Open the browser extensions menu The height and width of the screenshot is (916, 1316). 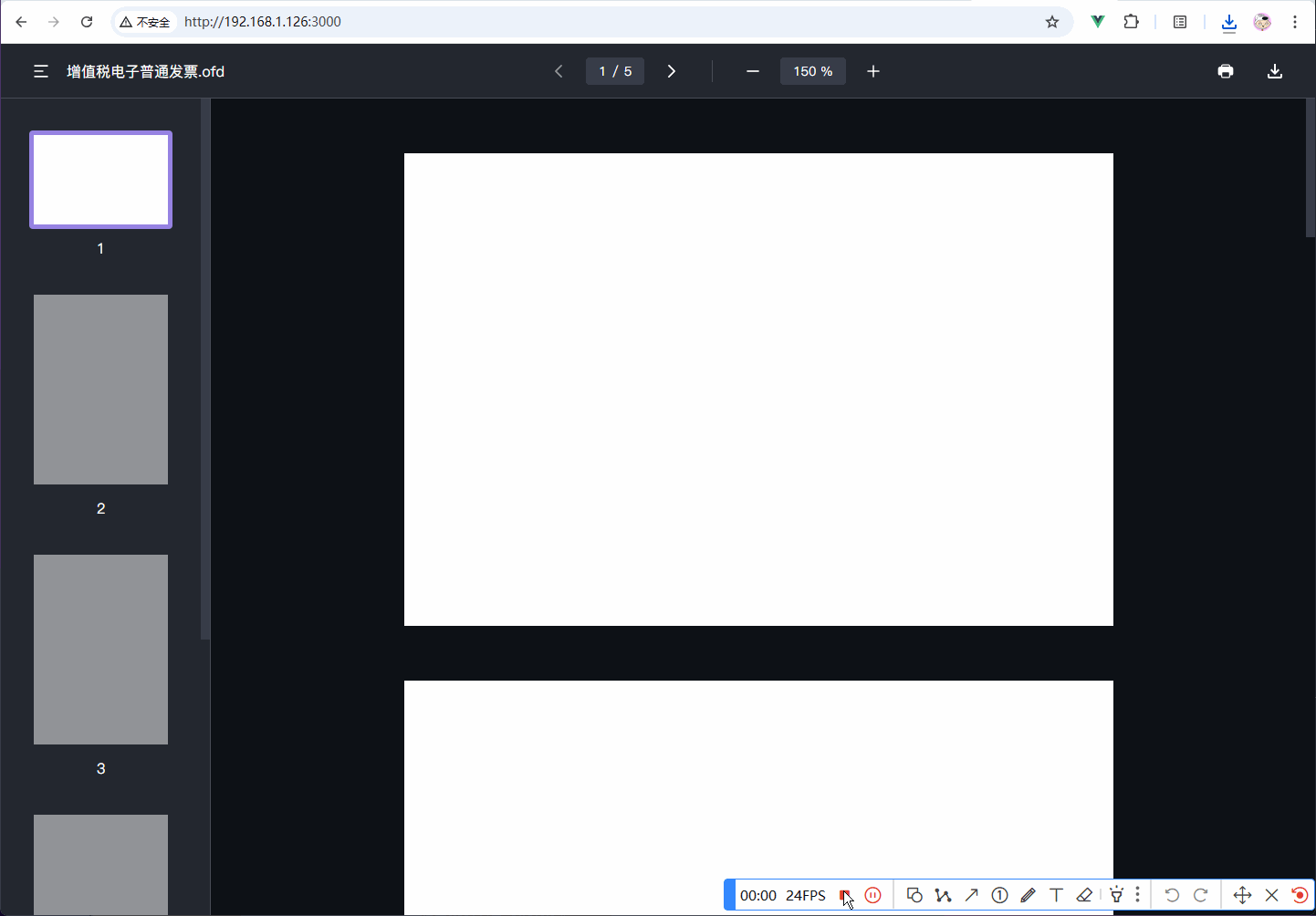(x=1132, y=22)
